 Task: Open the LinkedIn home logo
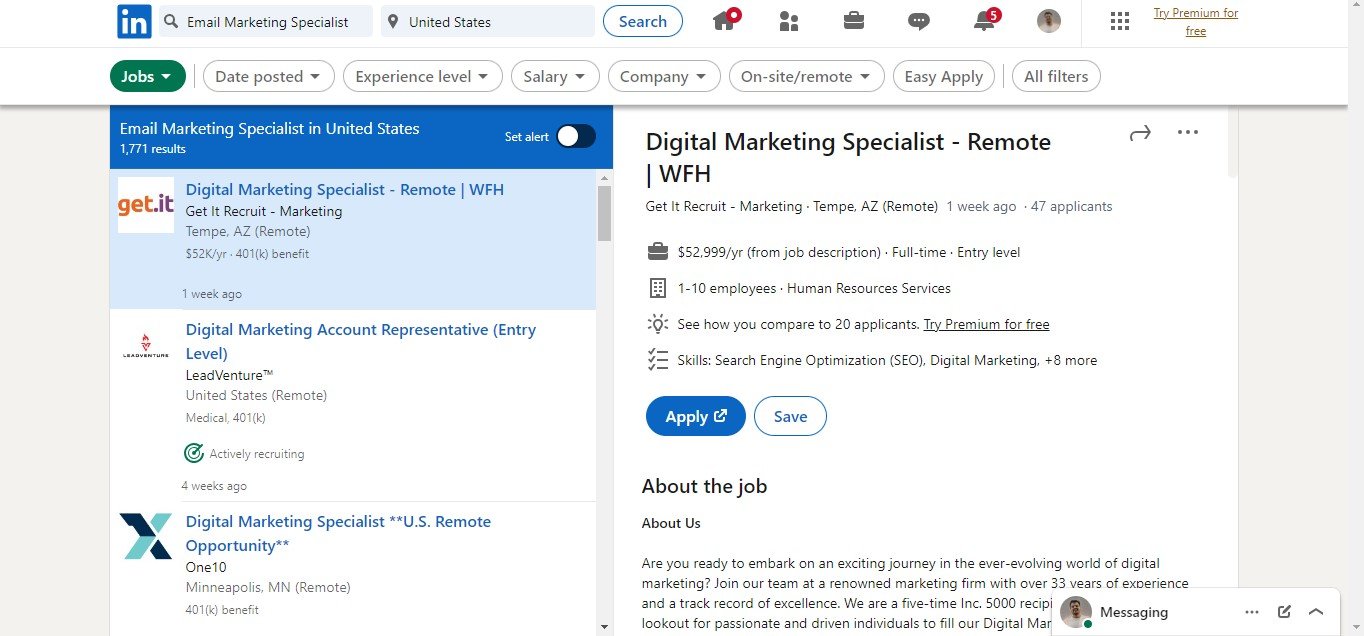click(134, 21)
